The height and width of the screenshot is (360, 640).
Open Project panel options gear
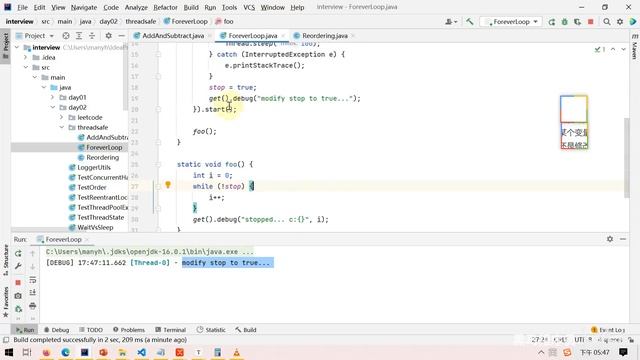point(109,36)
